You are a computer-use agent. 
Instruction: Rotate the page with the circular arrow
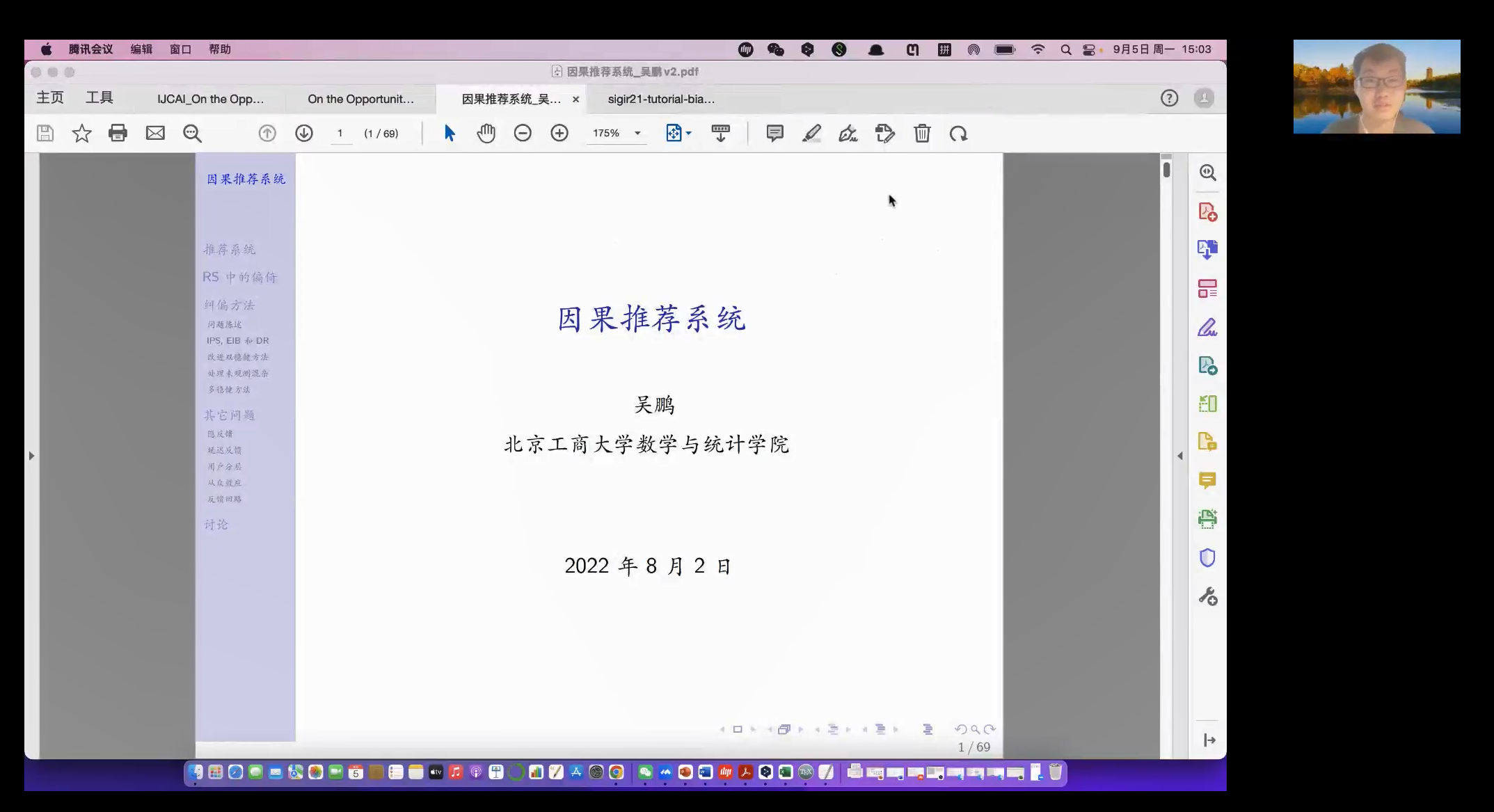(x=958, y=133)
